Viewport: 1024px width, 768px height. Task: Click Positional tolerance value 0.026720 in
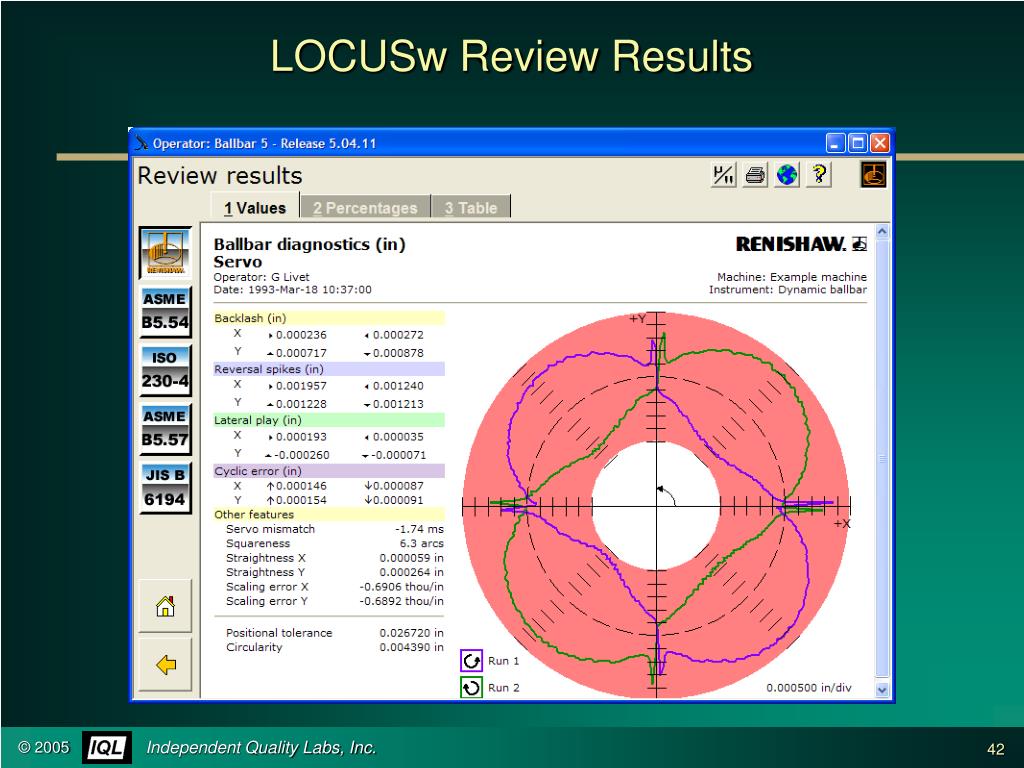point(411,633)
